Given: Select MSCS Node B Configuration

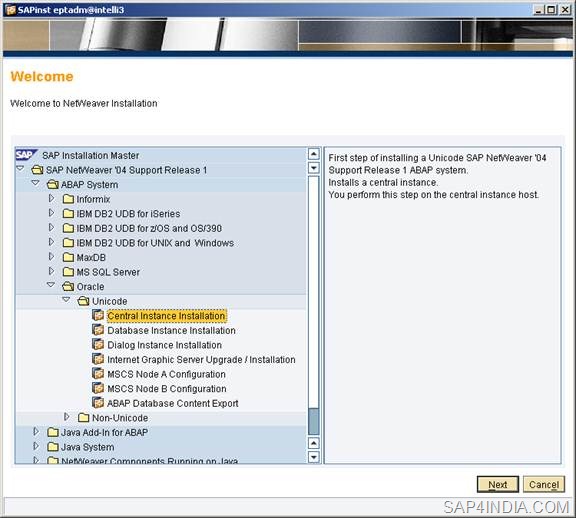Looking at the screenshot, I should (x=167, y=389).
